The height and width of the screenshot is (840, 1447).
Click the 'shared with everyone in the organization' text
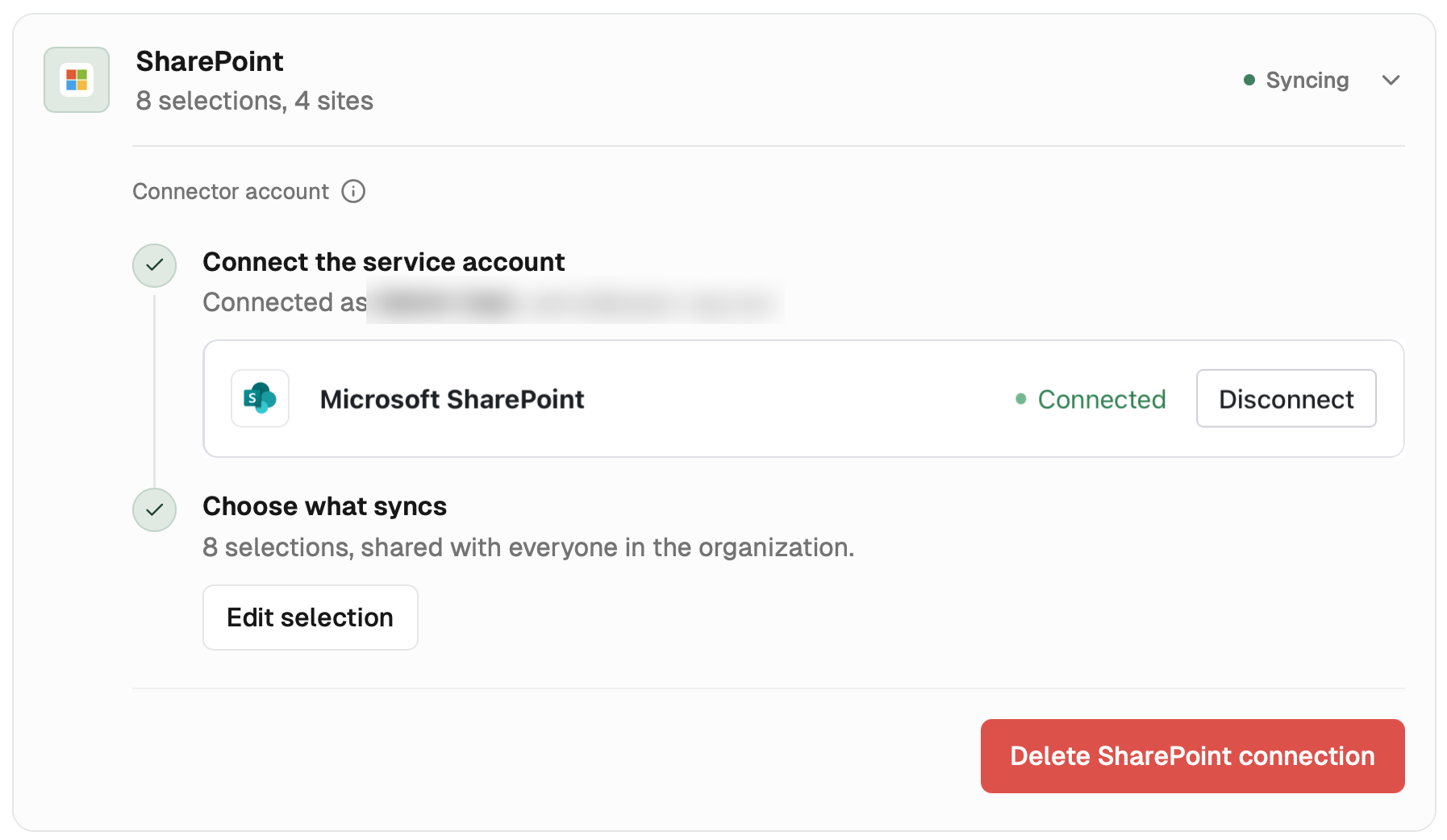pyautogui.click(x=607, y=547)
